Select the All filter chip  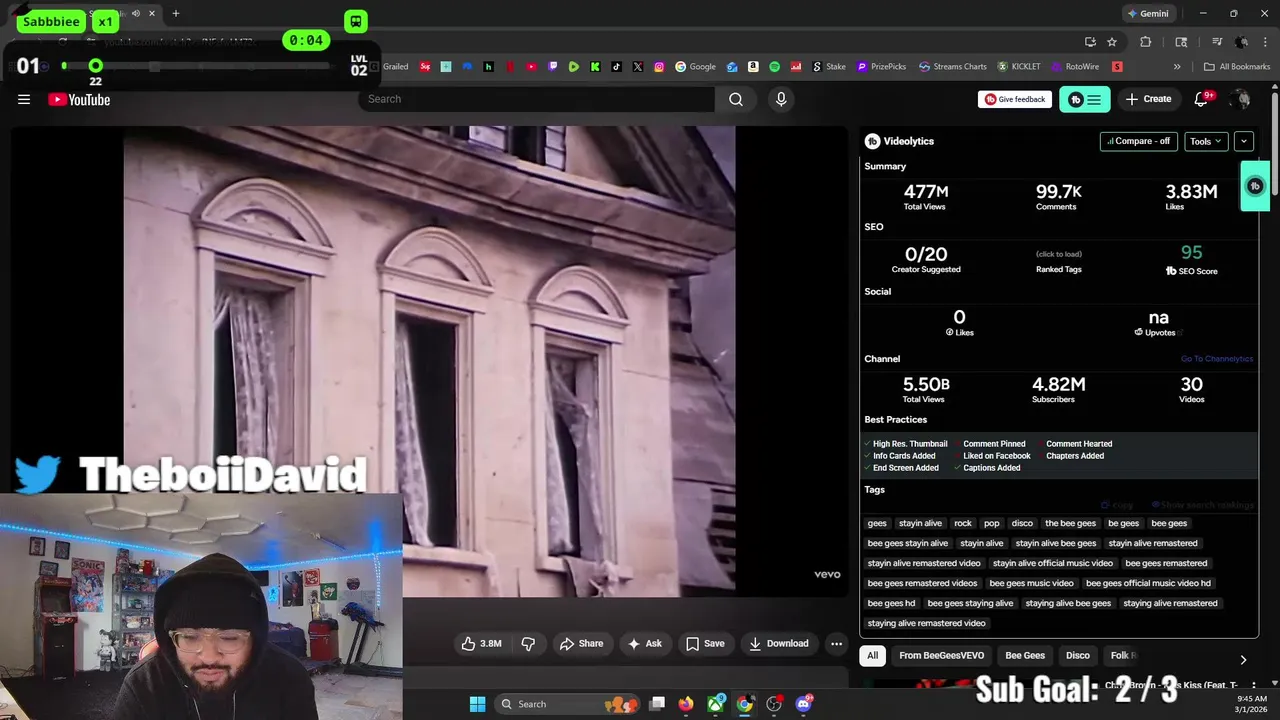coord(872,656)
